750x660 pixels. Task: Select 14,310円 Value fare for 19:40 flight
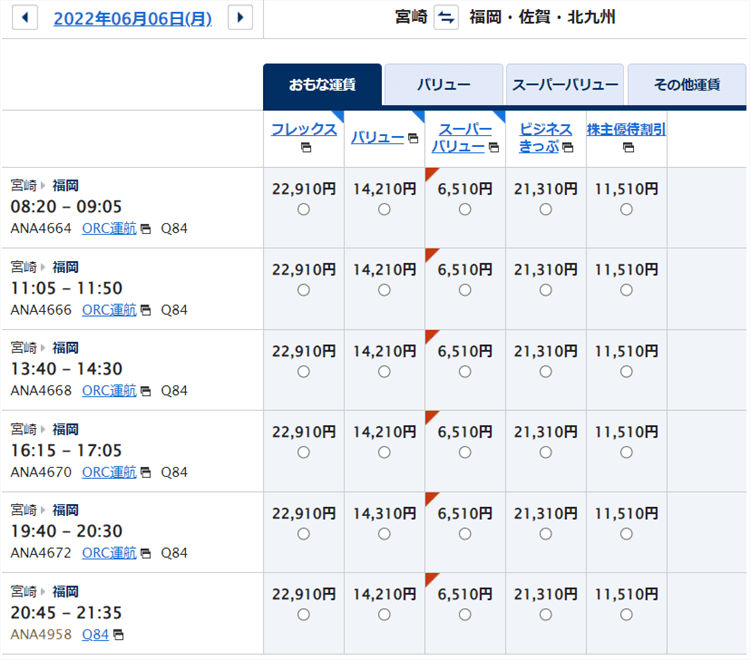(384, 533)
